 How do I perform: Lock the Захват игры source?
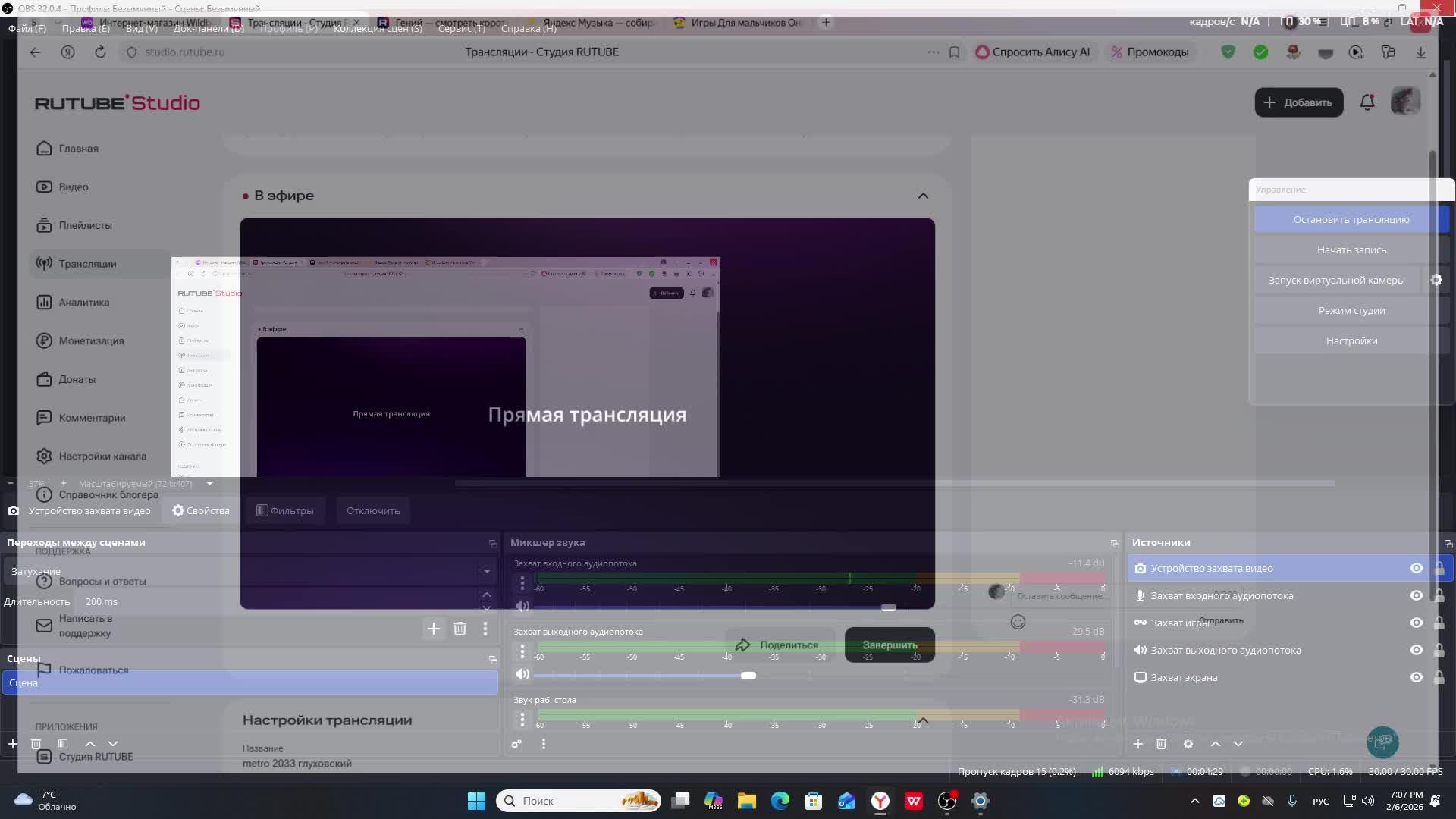coord(1439,623)
